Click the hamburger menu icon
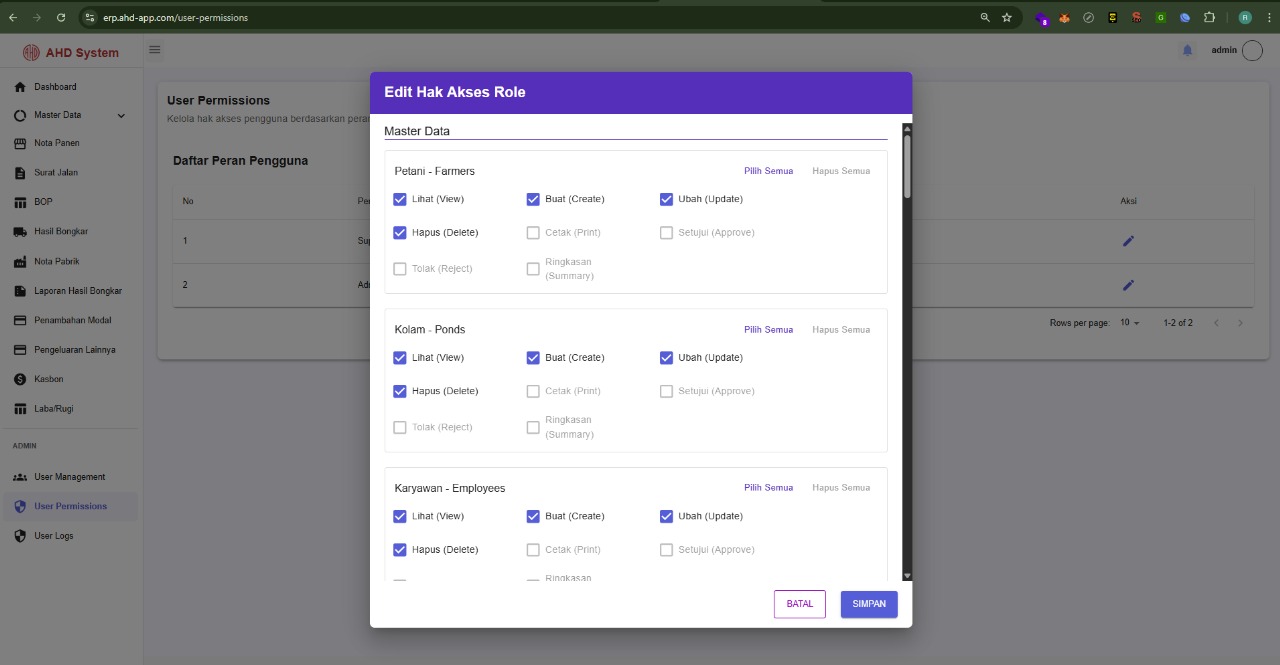 [x=155, y=50]
